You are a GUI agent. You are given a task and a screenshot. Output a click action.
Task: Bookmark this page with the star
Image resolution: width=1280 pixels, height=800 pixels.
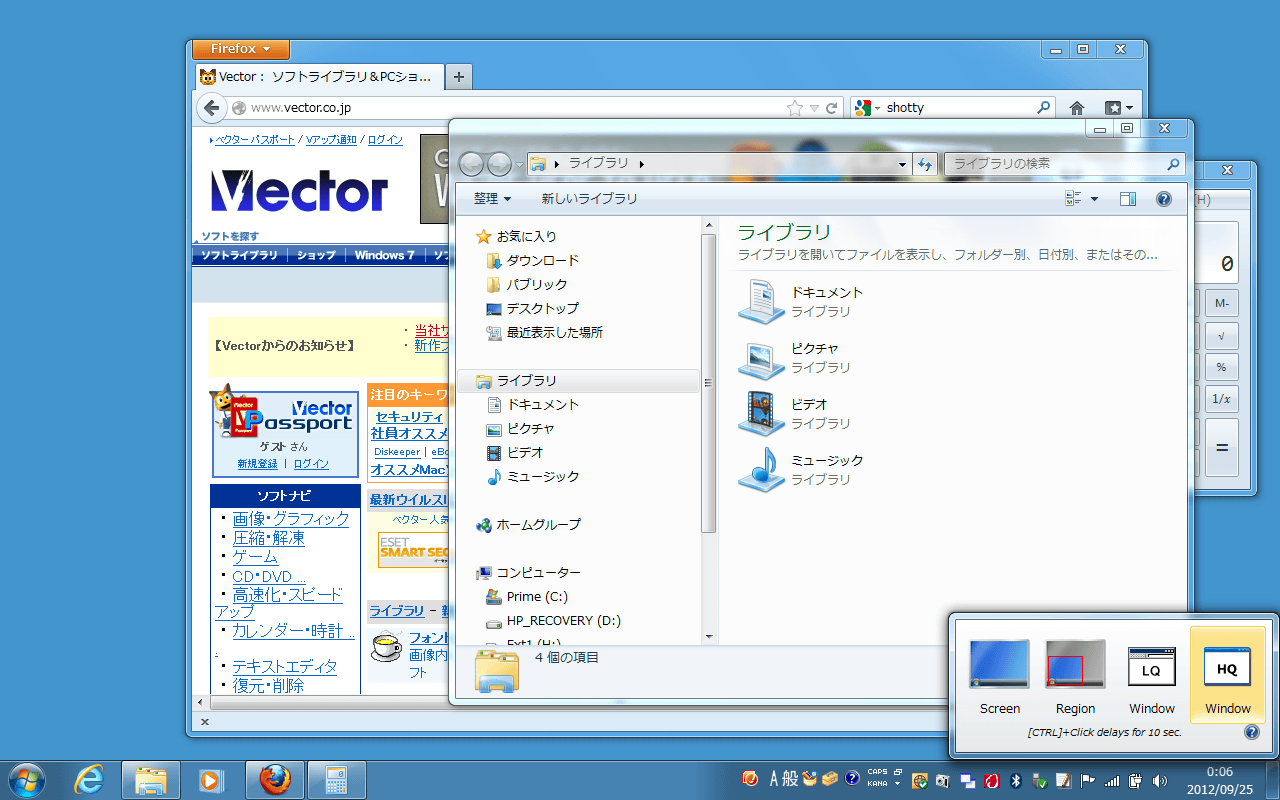coord(795,107)
